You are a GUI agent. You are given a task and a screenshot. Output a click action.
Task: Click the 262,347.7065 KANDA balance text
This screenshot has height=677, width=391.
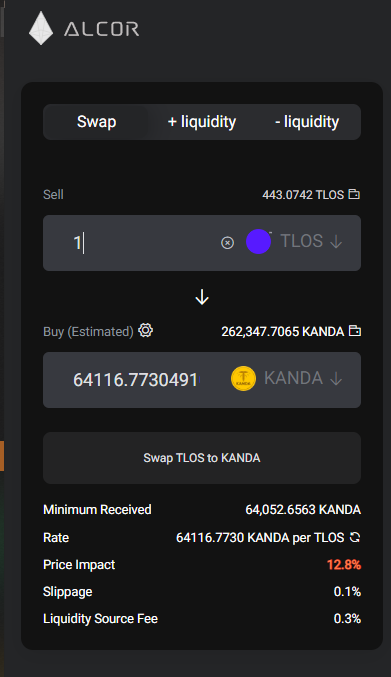pyautogui.click(x=283, y=332)
